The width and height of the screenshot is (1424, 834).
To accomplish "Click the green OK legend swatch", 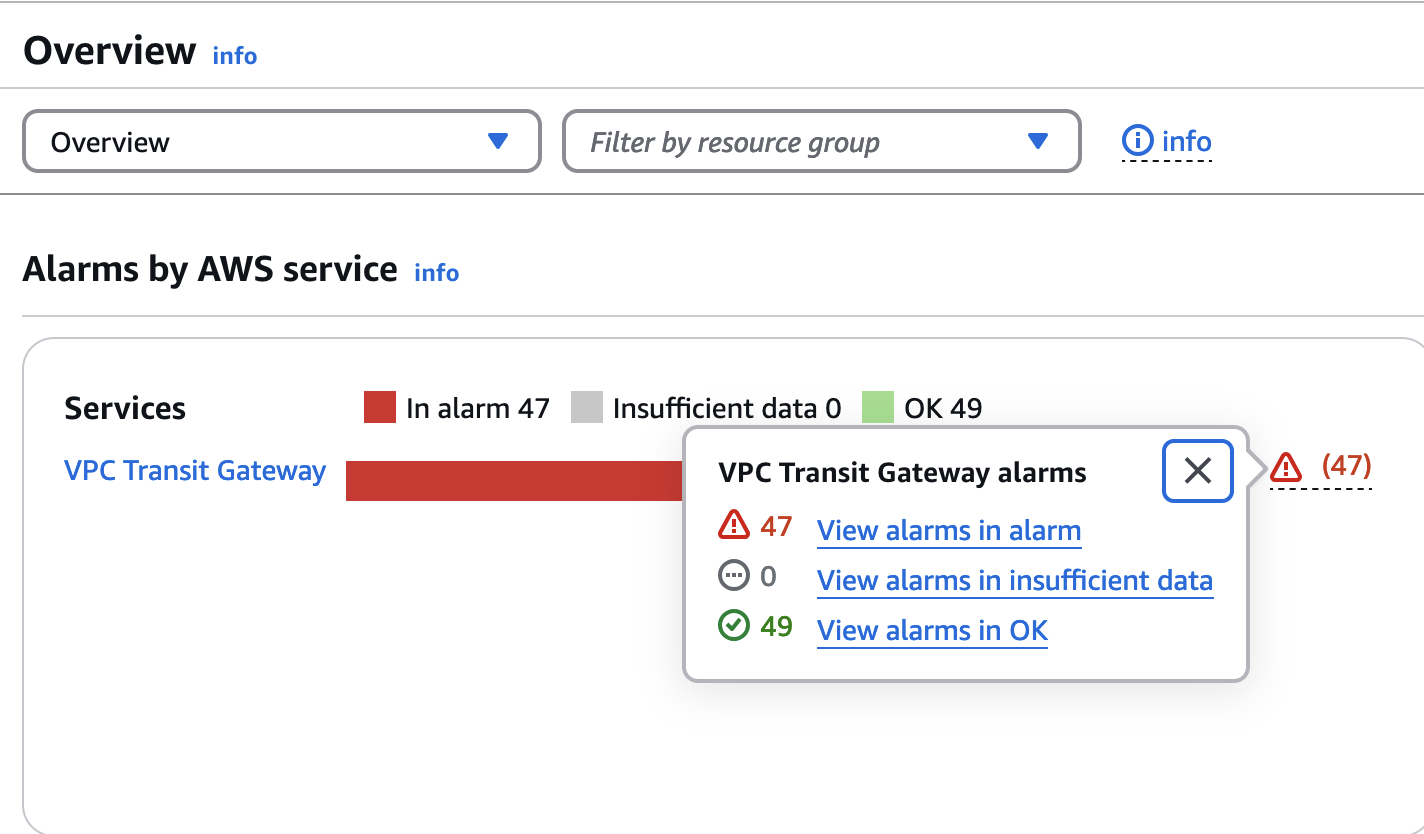I will point(877,408).
